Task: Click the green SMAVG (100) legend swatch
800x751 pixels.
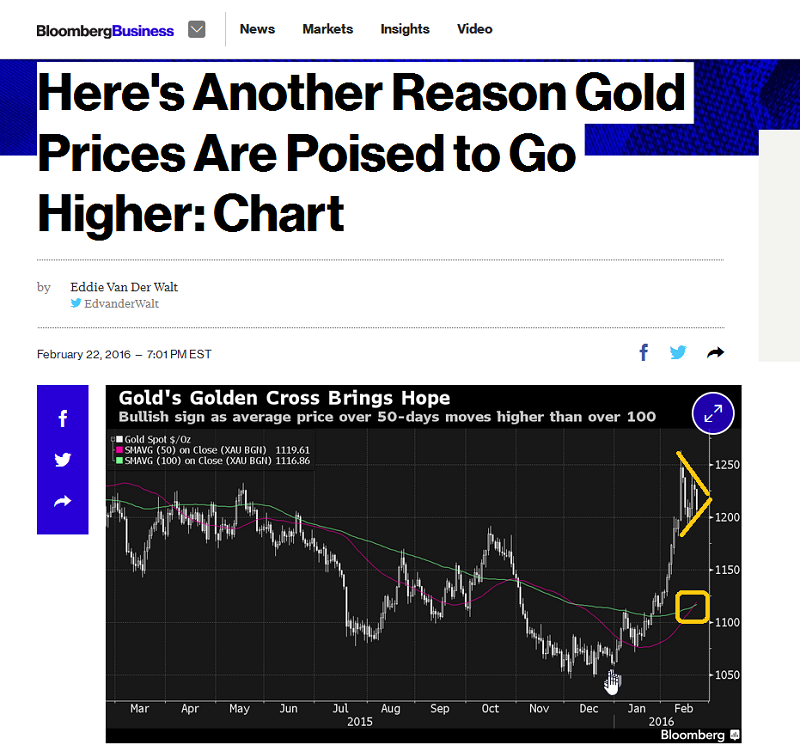Action: pyautogui.click(x=119, y=461)
